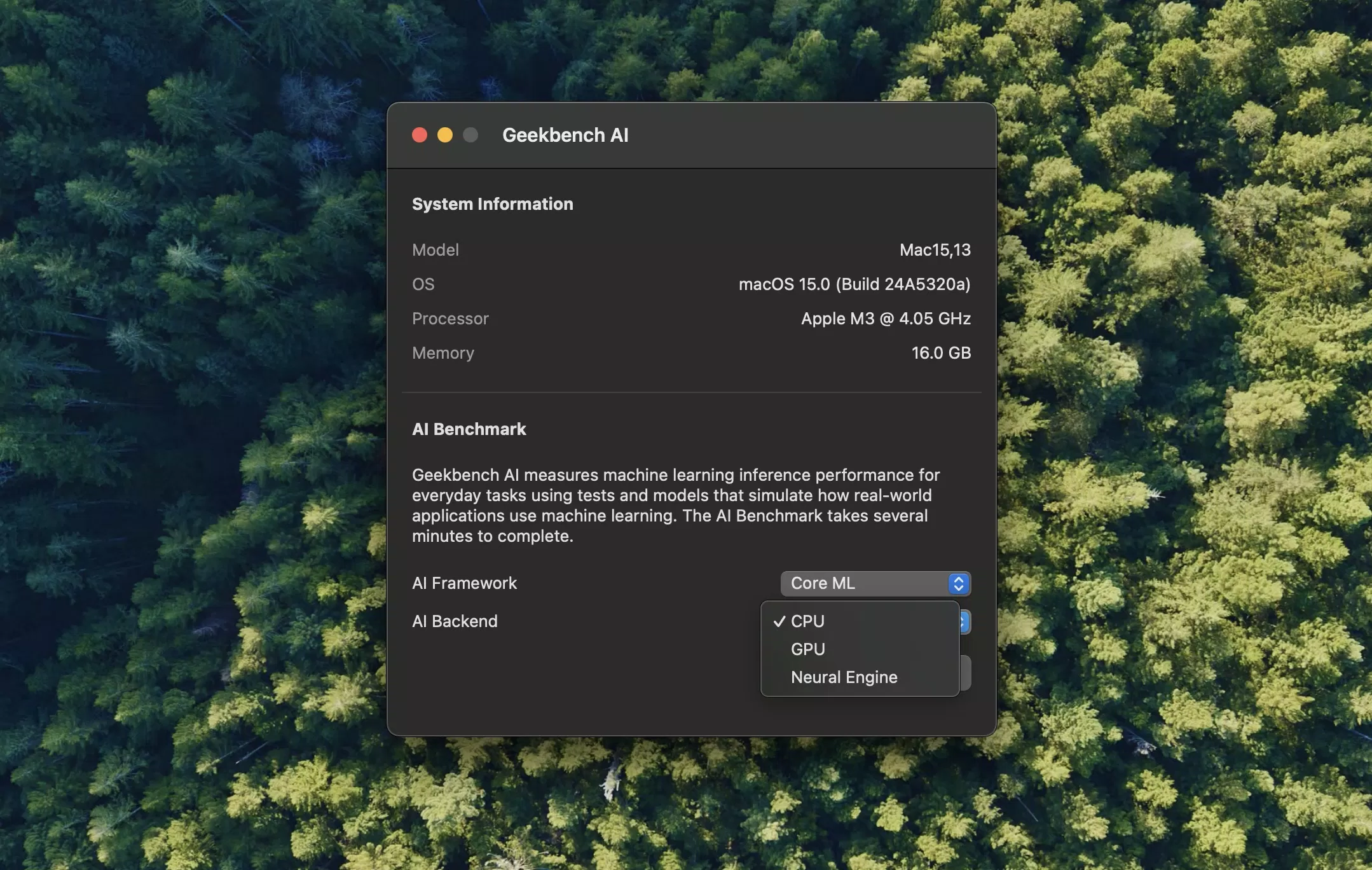Click the AI Framework label
Image resolution: width=1372 pixels, height=870 pixels.
tap(464, 583)
